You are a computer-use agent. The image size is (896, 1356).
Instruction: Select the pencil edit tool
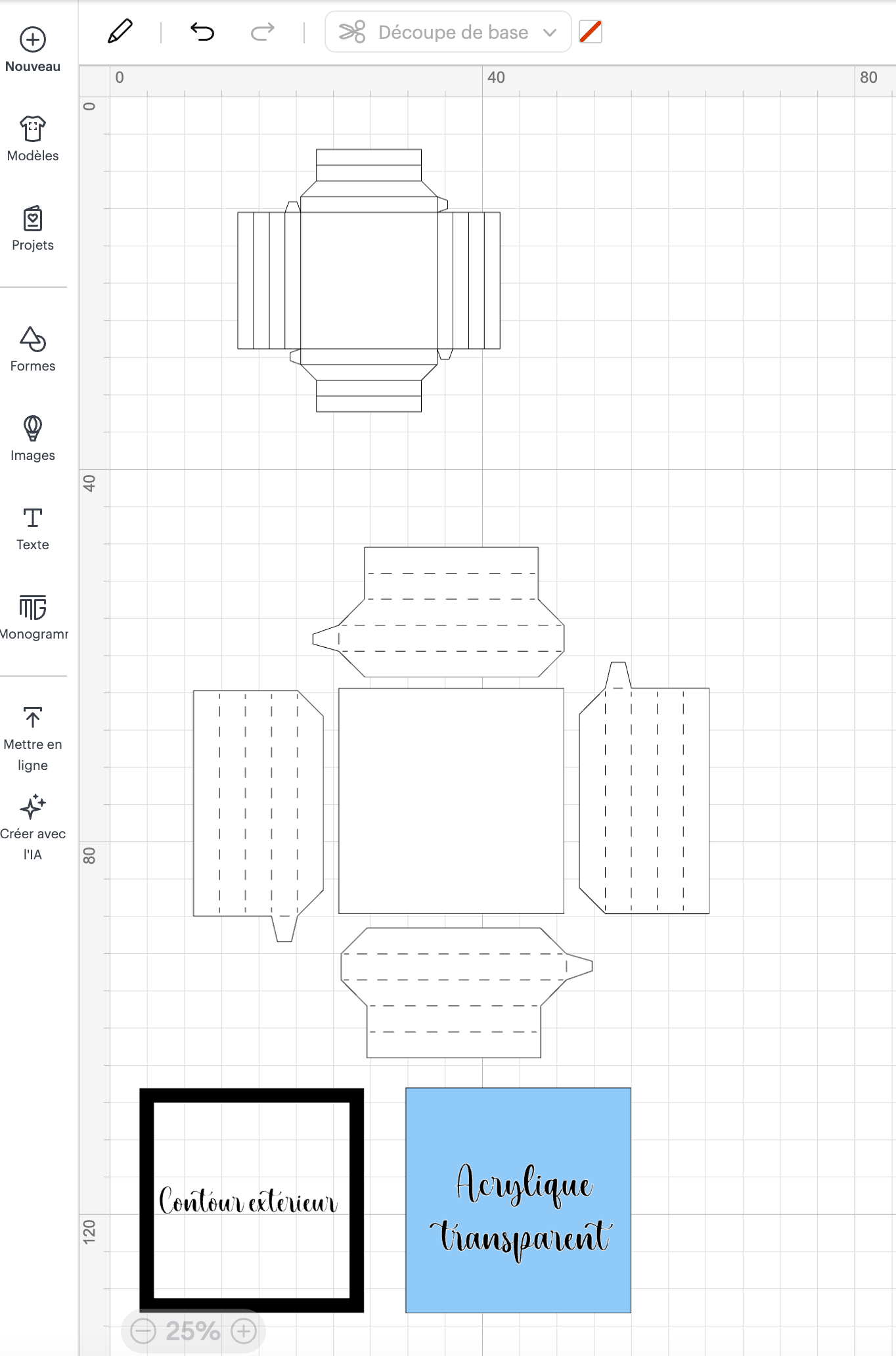(x=120, y=32)
